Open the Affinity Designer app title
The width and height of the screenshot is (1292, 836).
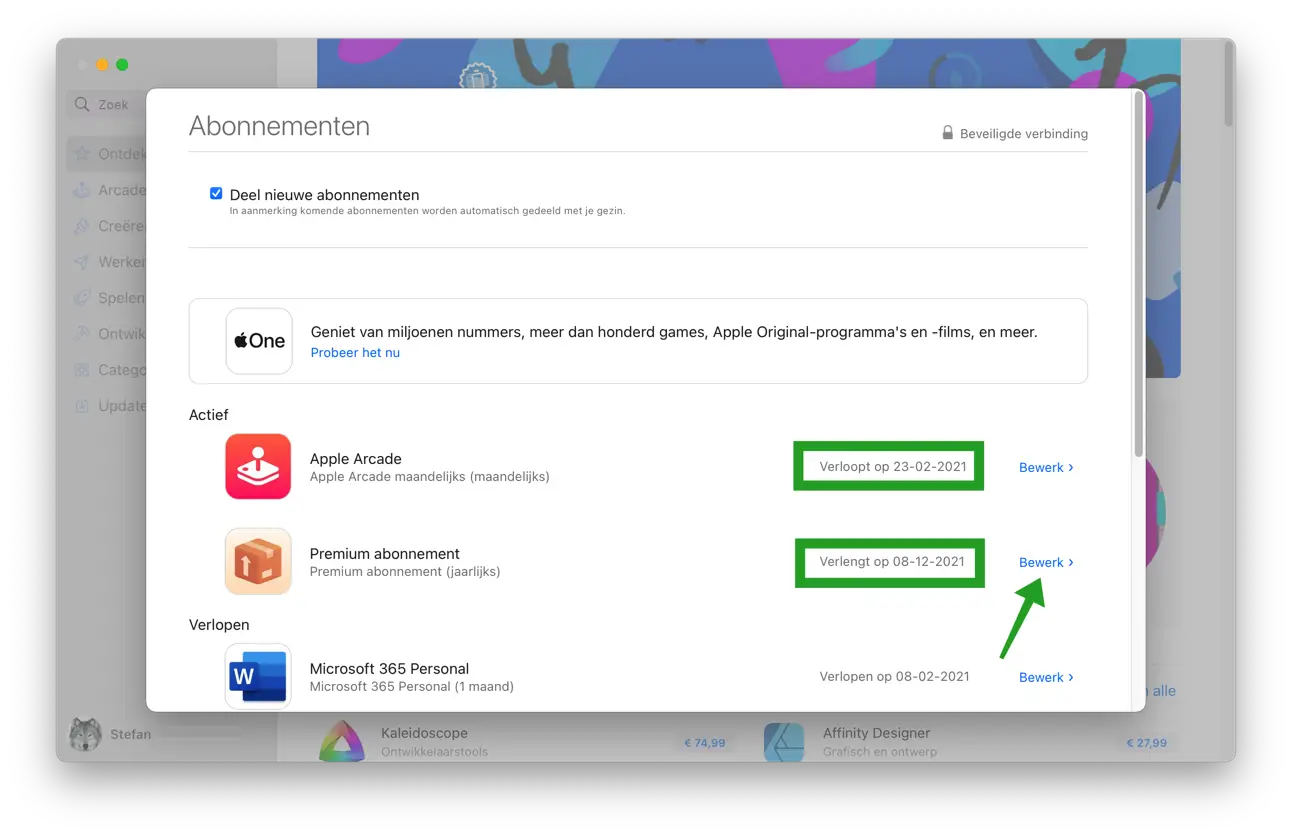click(x=876, y=733)
